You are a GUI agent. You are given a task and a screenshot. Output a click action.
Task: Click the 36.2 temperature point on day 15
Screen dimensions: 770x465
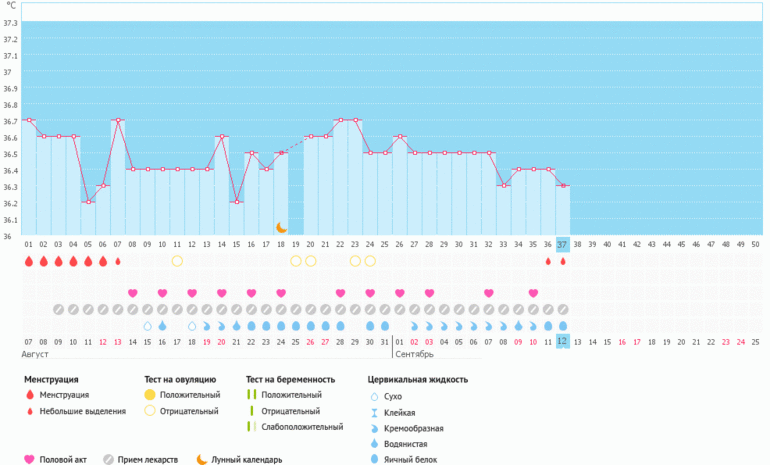237,202
